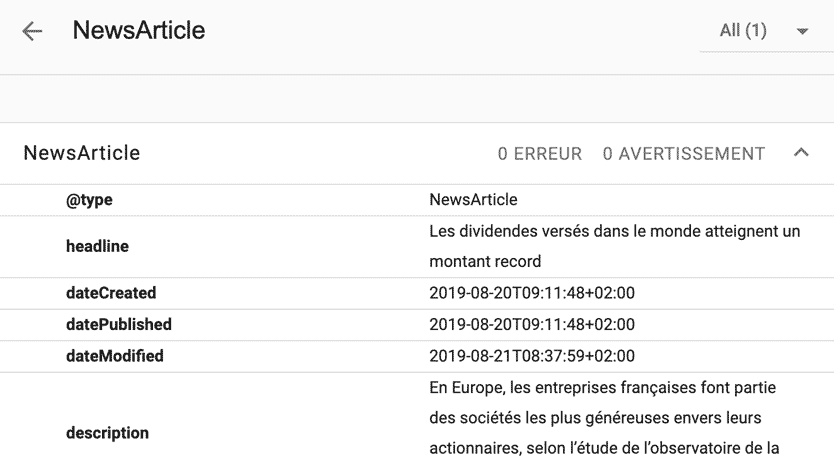Select the description text starting En Europe

tap(604, 418)
